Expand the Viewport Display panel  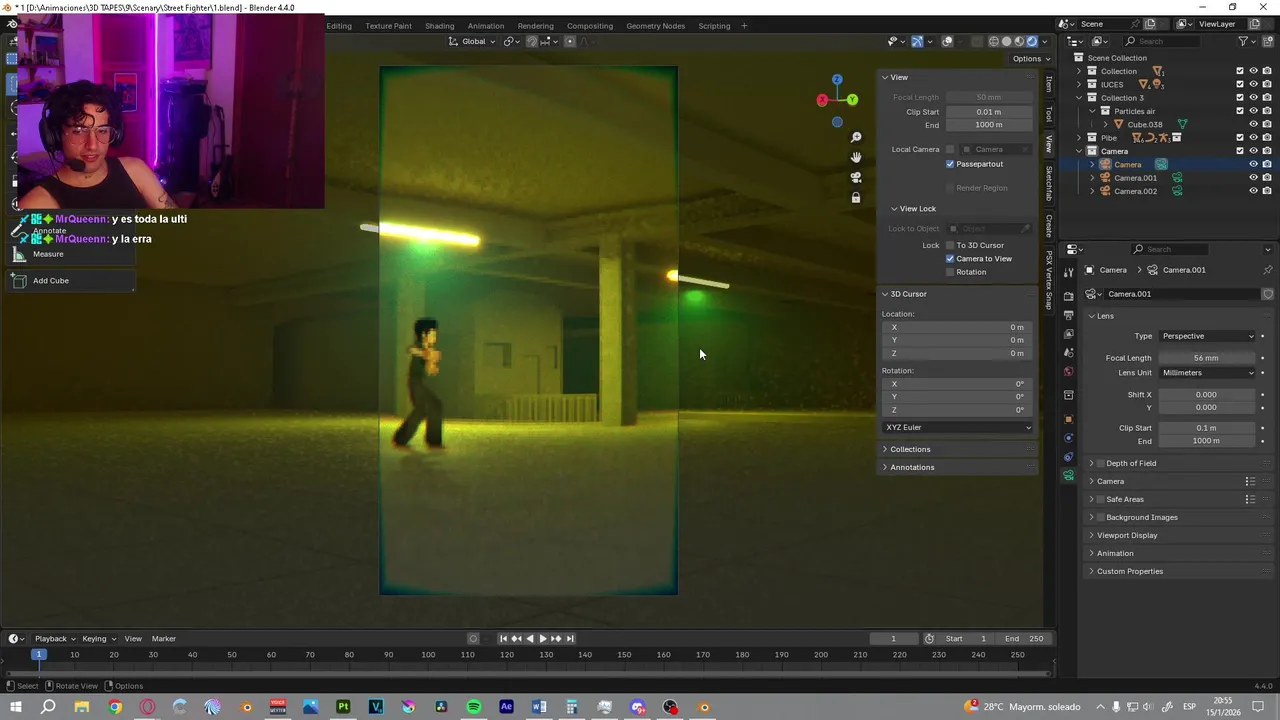pyautogui.click(x=1127, y=535)
